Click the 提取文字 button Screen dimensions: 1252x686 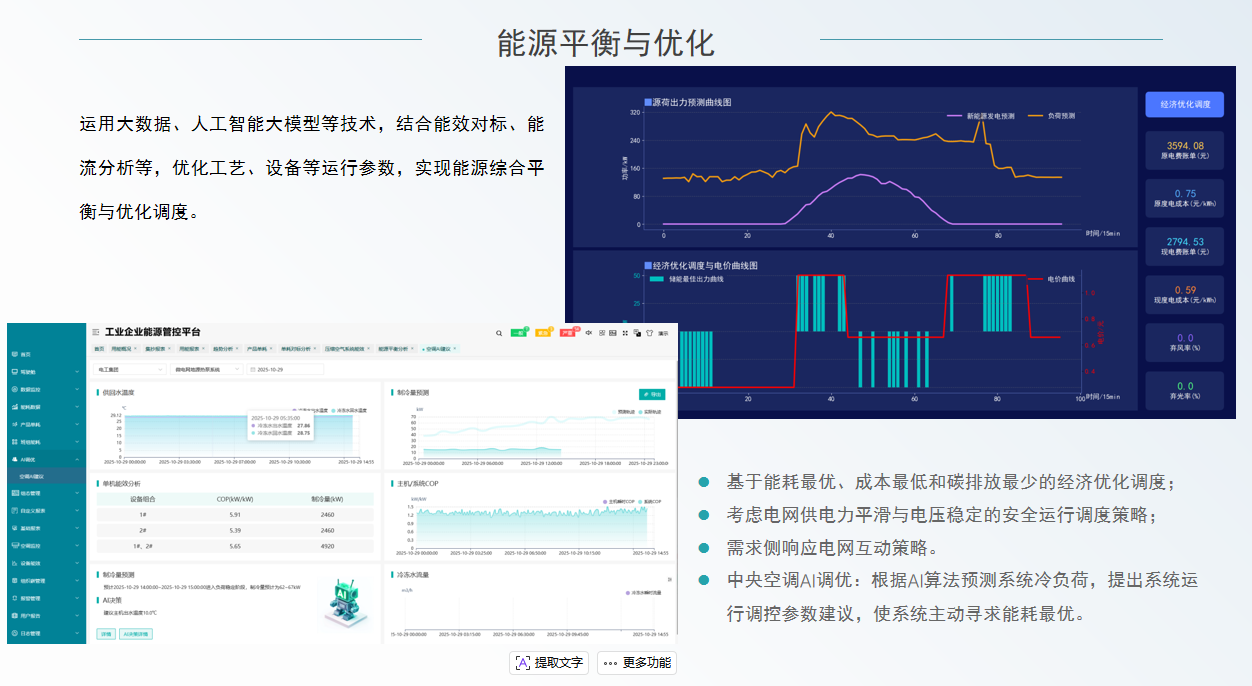coord(549,662)
